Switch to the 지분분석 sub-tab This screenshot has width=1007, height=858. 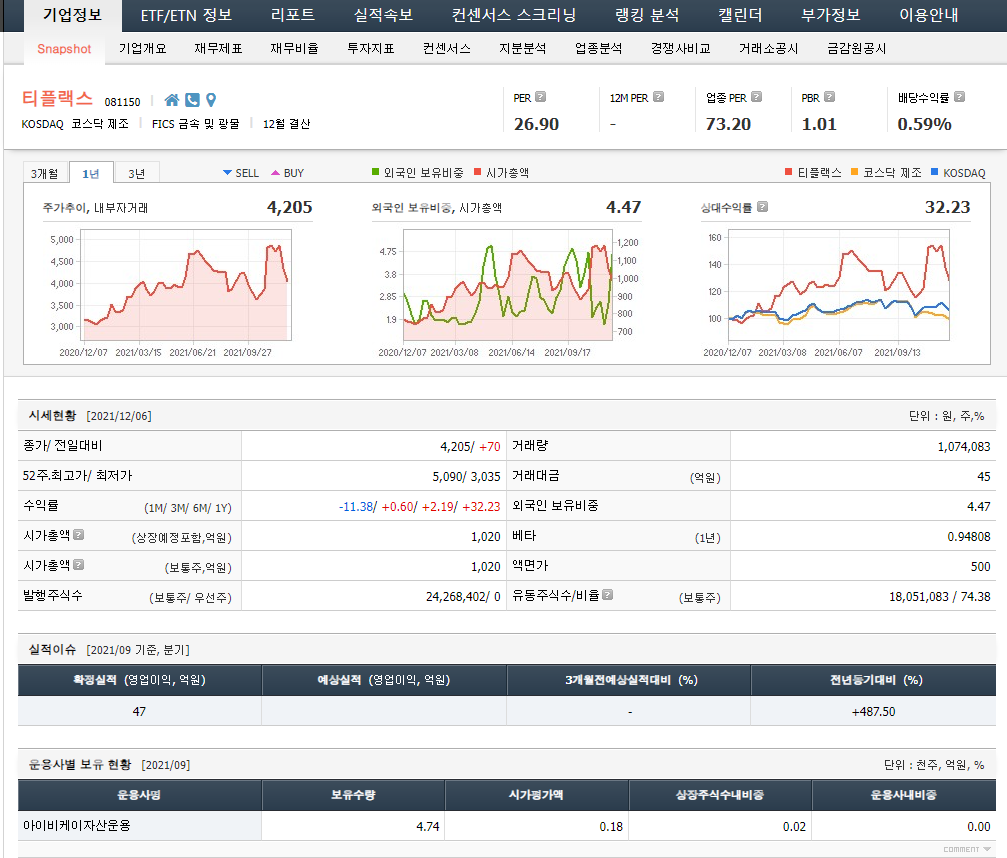click(x=523, y=49)
